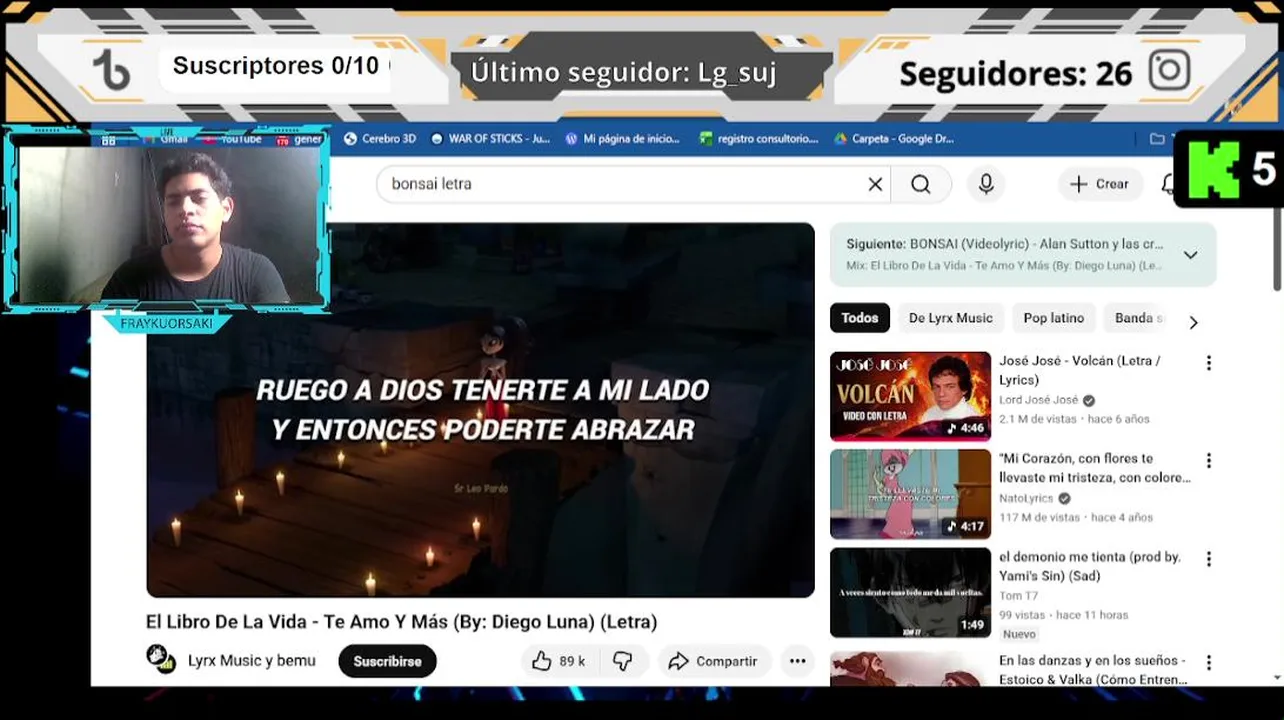The height and width of the screenshot is (720, 1284).
Task: Select the De Lyrx Music filter chip
Action: [x=950, y=318]
